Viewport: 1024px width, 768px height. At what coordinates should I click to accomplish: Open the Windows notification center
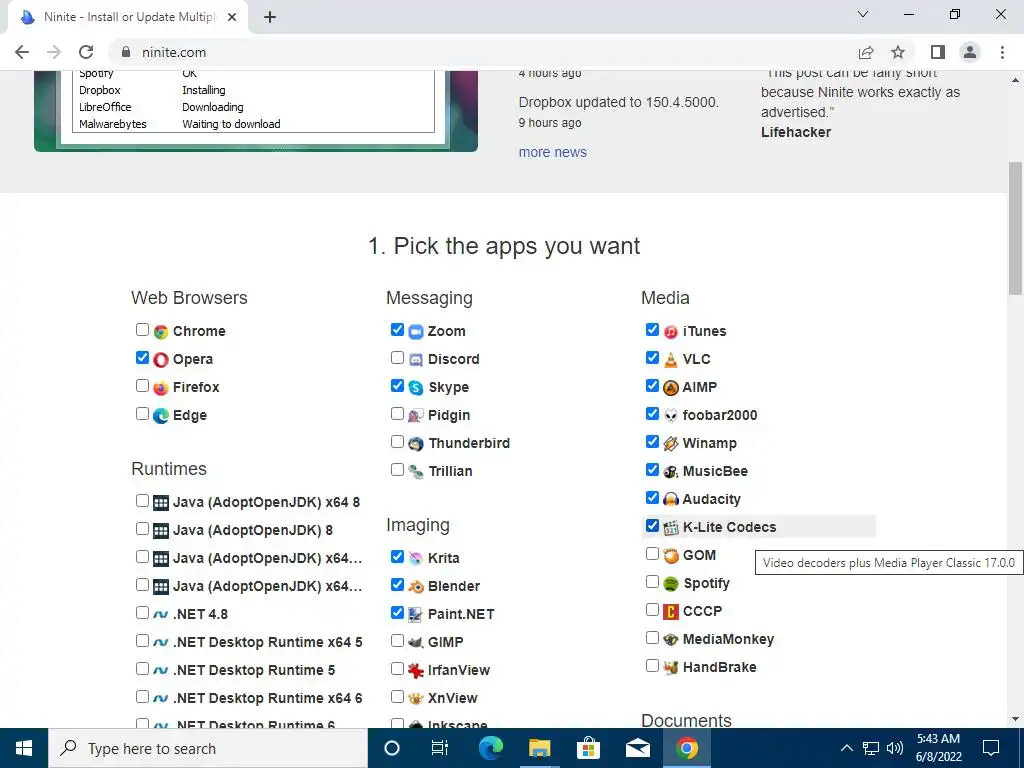click(x=991, y=748)
